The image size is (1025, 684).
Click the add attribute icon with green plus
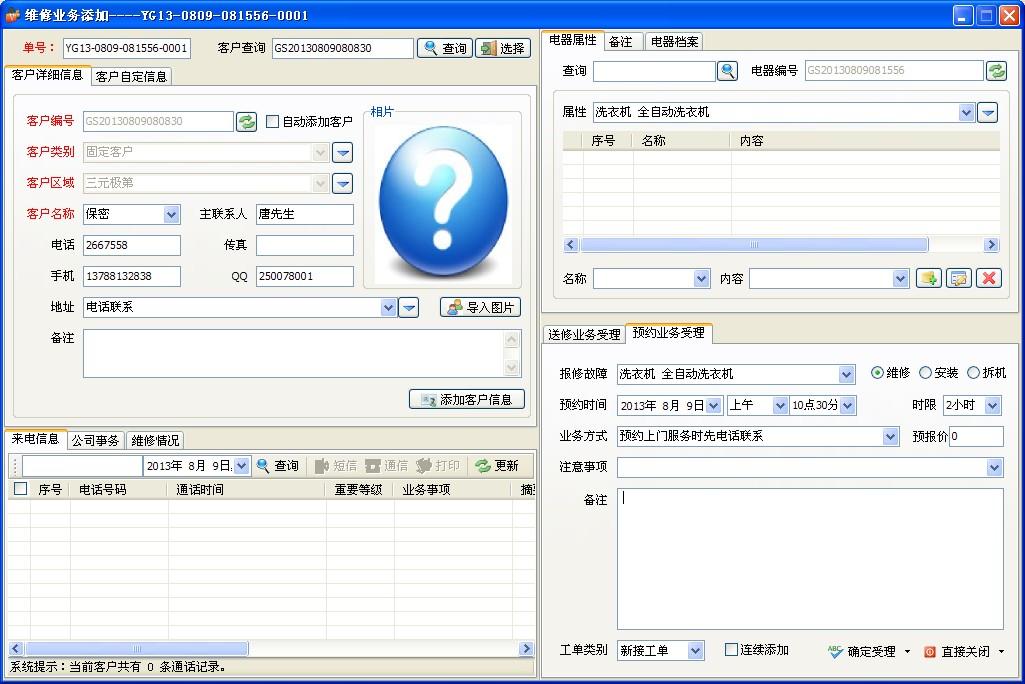point(928,279)
